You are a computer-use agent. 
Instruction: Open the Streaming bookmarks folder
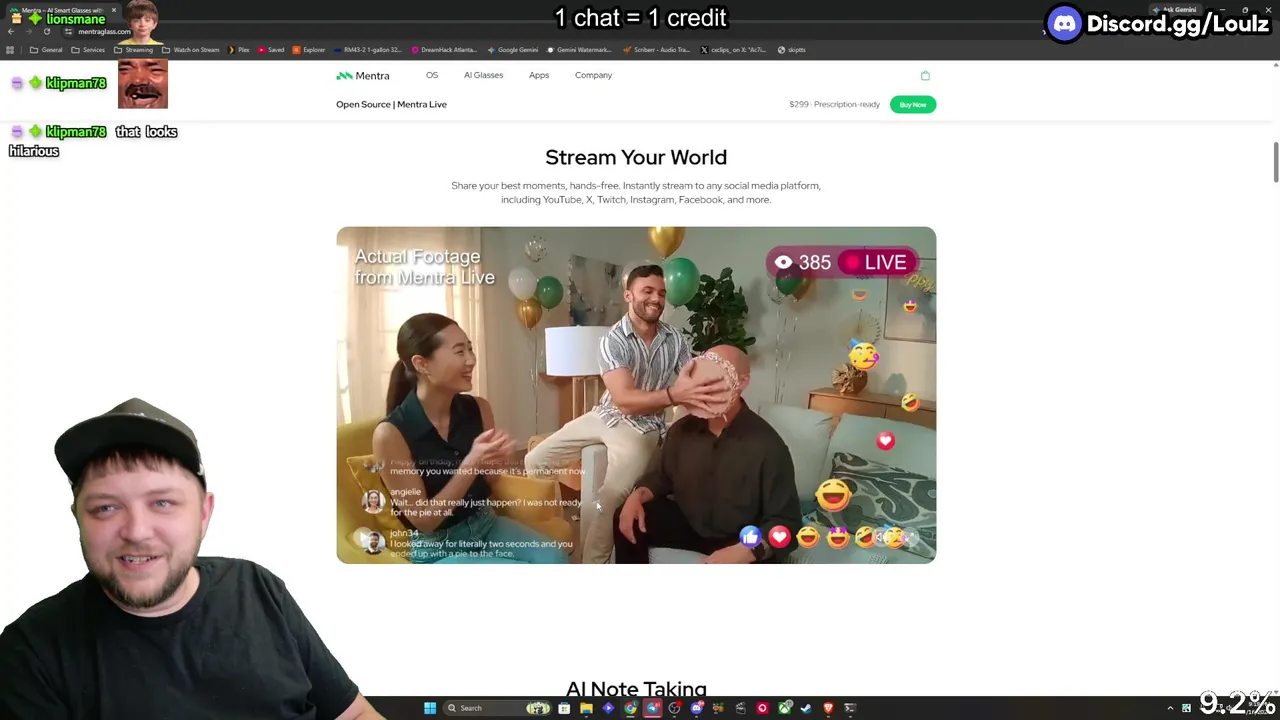pos(133,50)
